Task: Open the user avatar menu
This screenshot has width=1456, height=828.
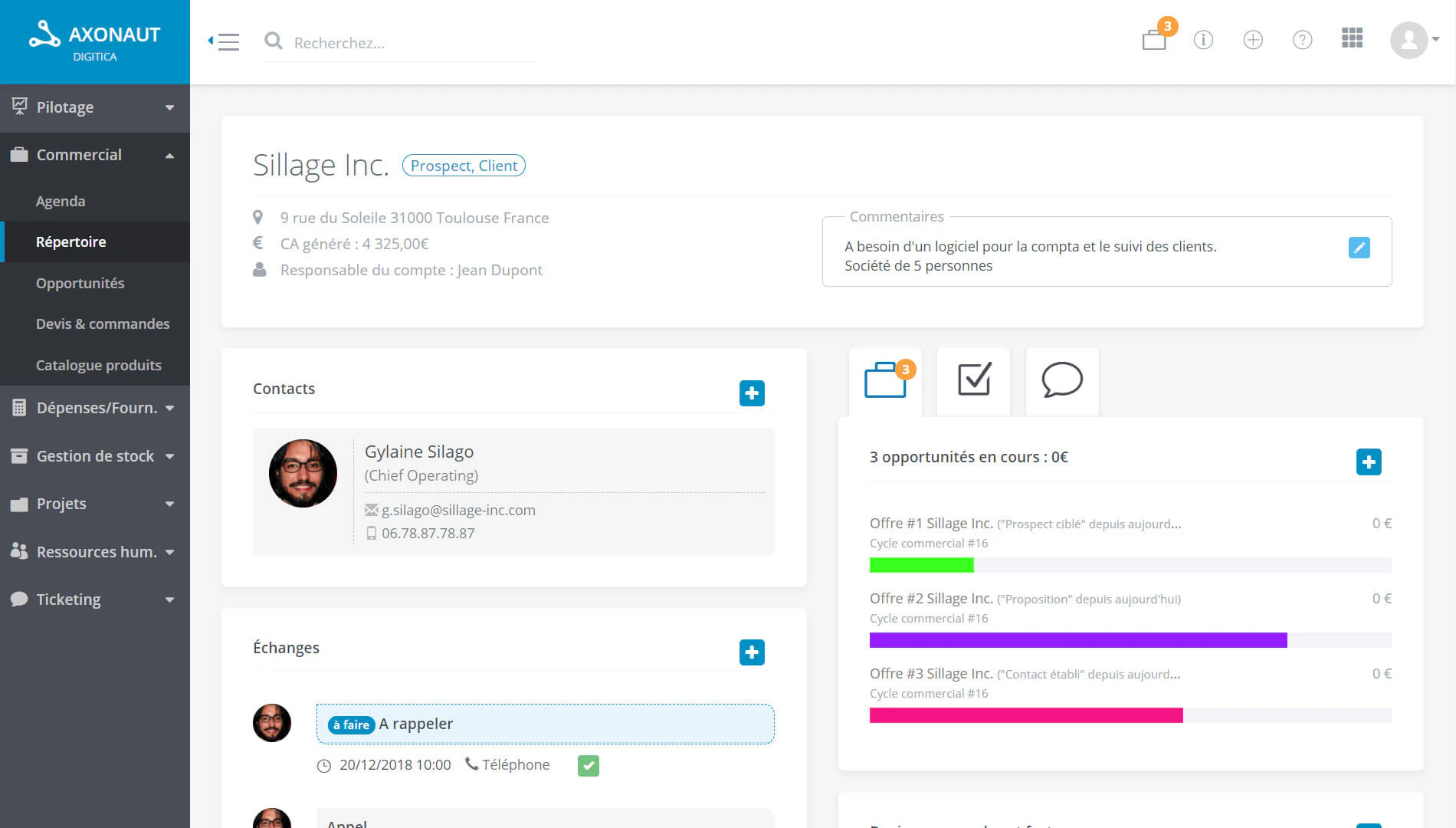Action: point(1415,40)
